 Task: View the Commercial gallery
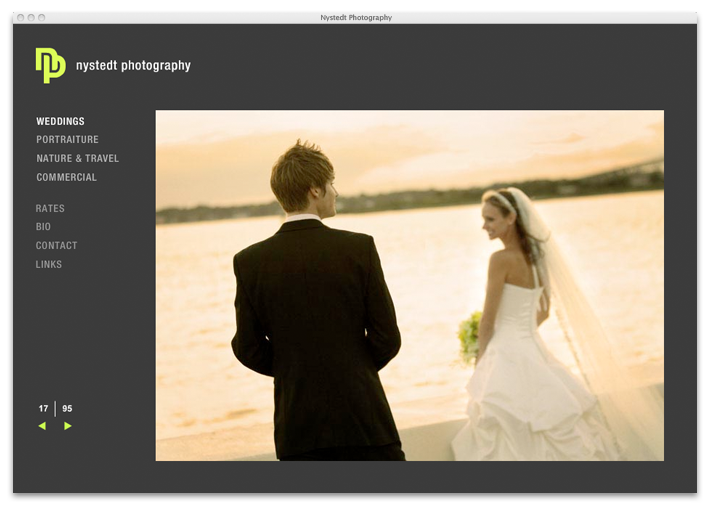[66, 177]
